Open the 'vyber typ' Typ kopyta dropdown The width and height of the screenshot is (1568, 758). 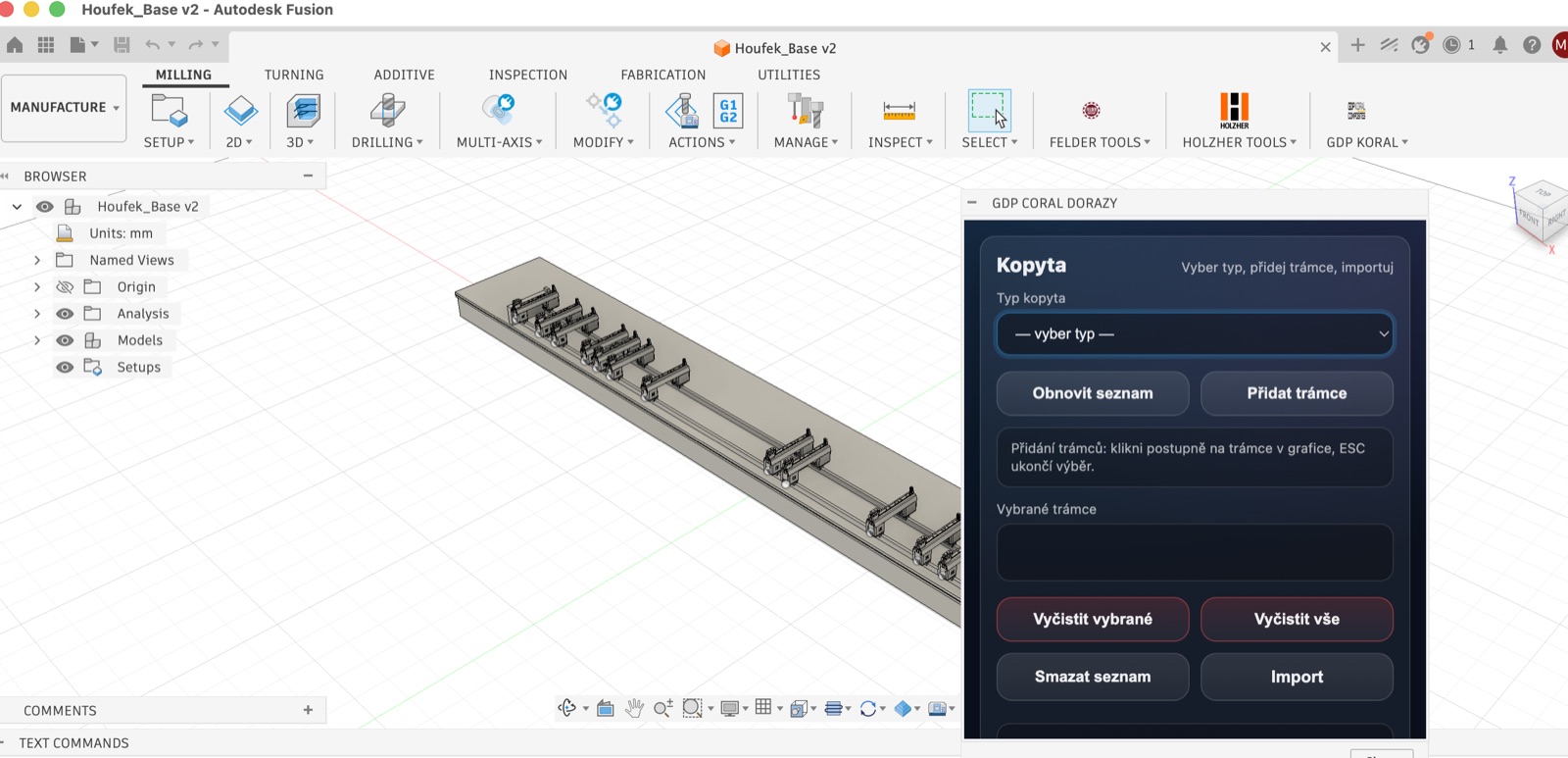(x=1195, y=334)
